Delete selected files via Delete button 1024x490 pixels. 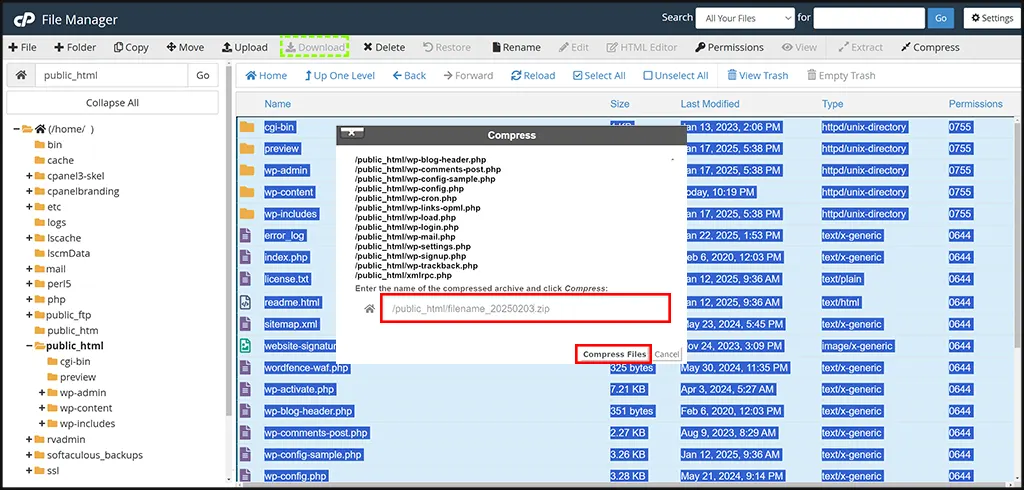(x=384, y=47)
